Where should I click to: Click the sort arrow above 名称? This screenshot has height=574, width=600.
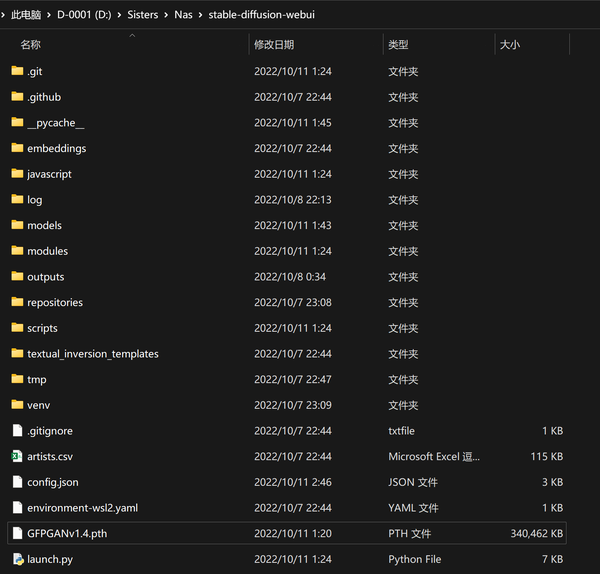(x=132, y=35)
